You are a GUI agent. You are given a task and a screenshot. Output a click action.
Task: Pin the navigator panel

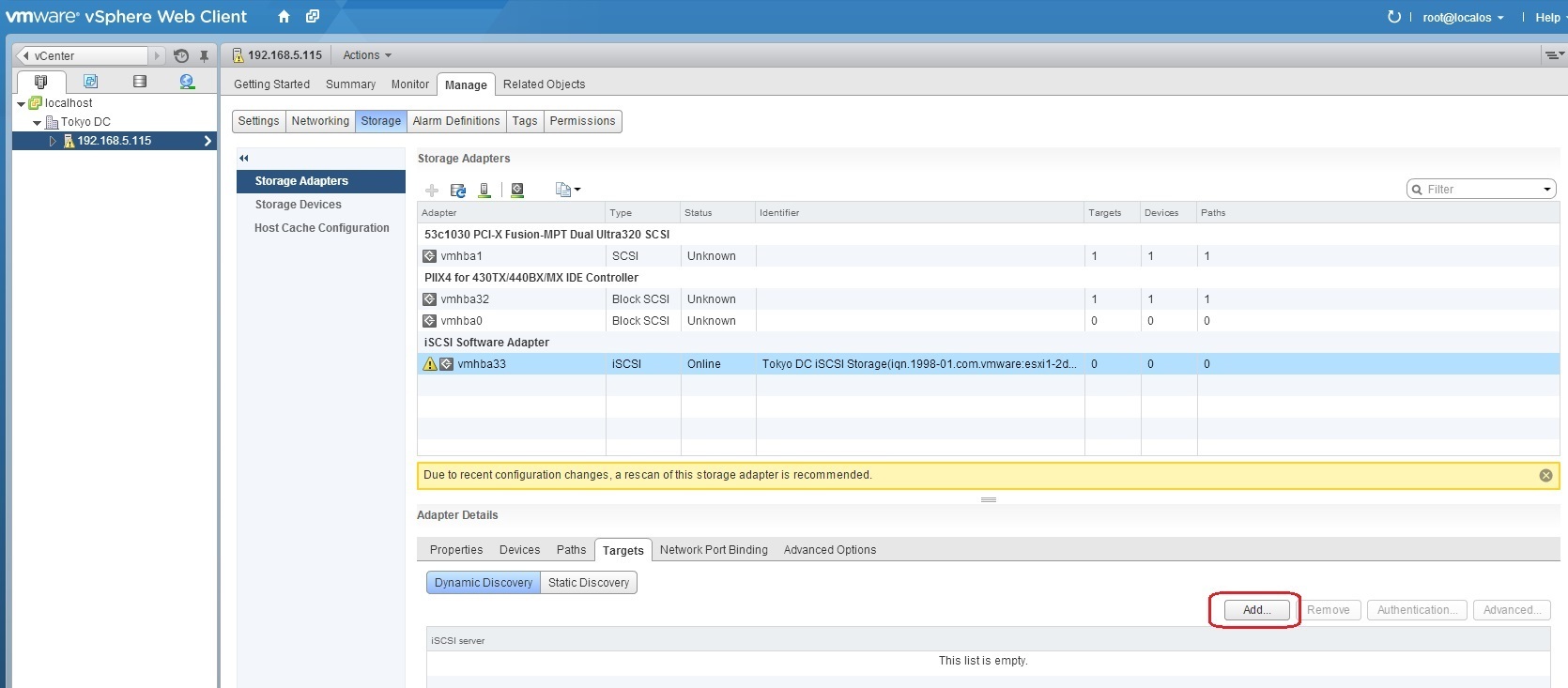204,56
